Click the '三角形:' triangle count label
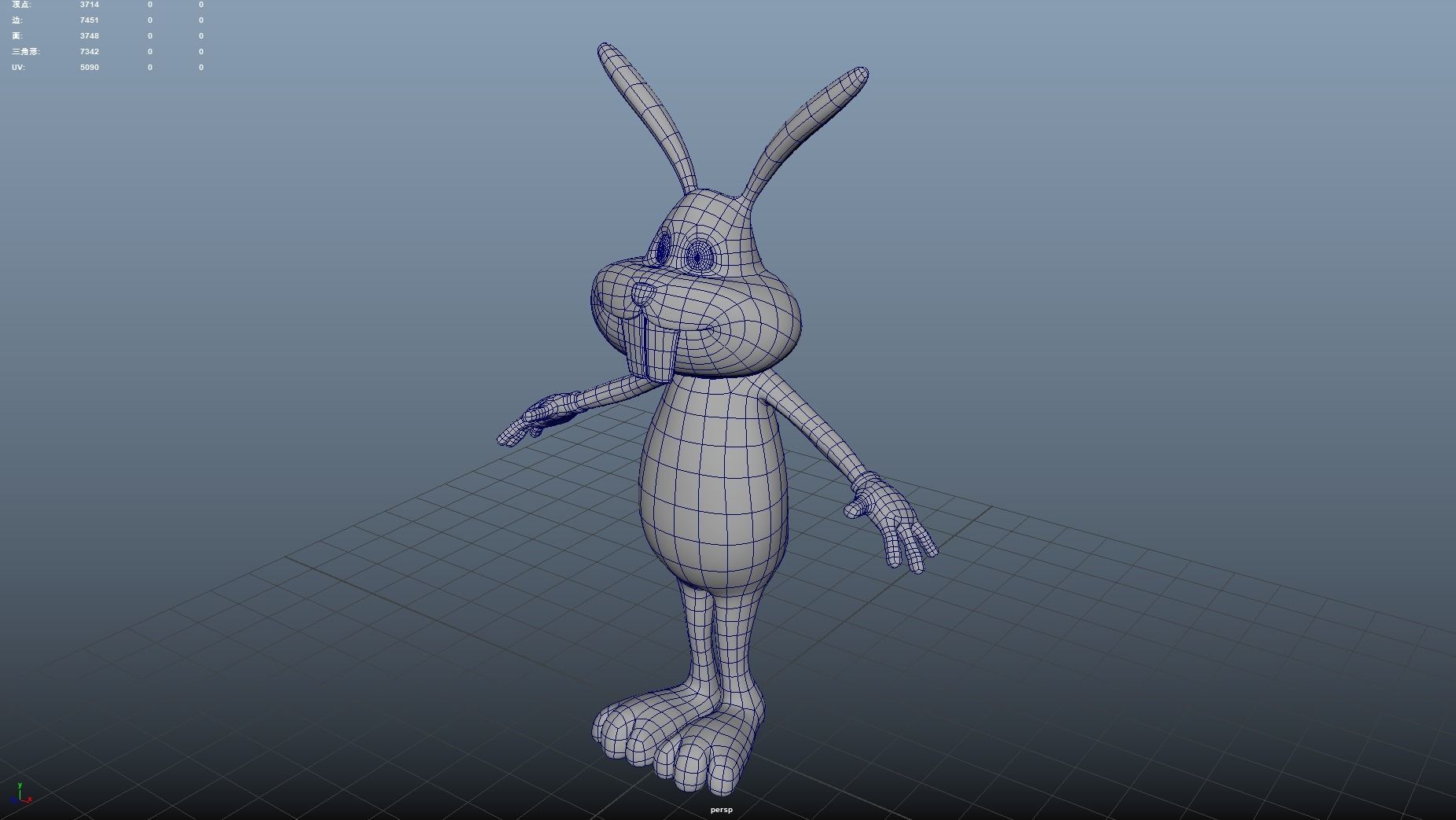Viewport: 1456px width, 820px height. tap(26, 52)
